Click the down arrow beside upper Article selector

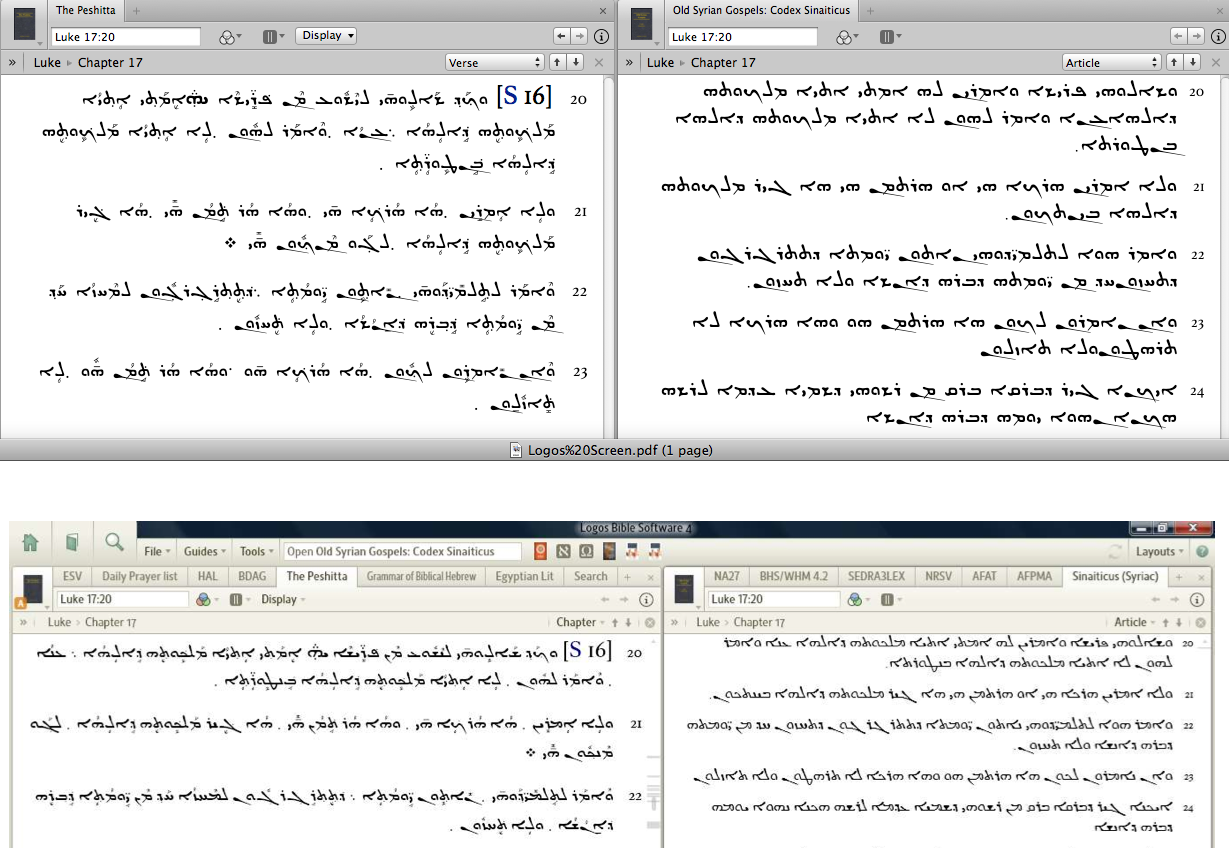tap(1193, 62)
